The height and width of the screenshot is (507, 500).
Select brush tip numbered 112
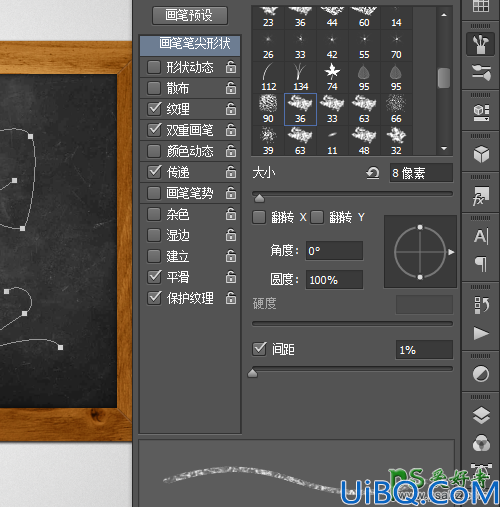pos(268,77)
